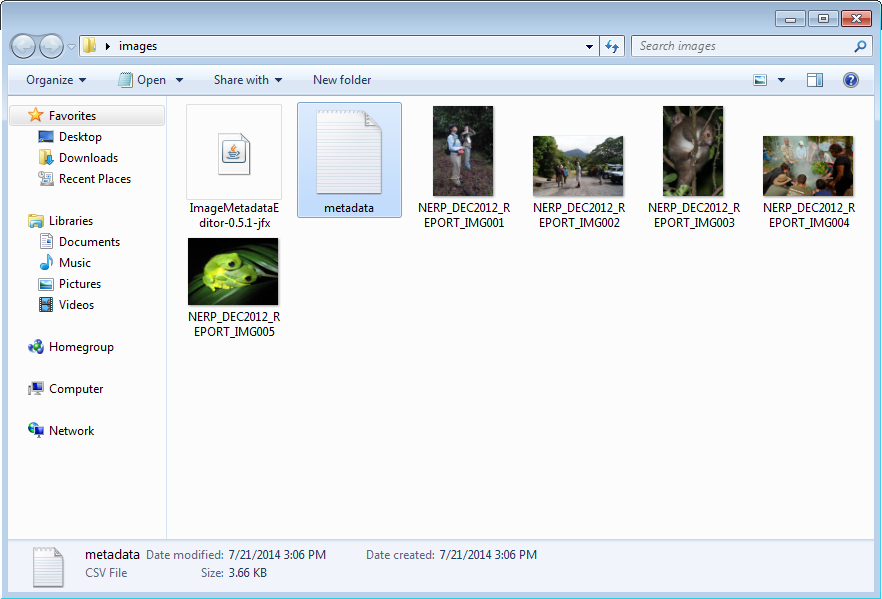The width and height of the screenshot is (882, 599).
Task: Open the Pictures library
Action: (80, 284)
